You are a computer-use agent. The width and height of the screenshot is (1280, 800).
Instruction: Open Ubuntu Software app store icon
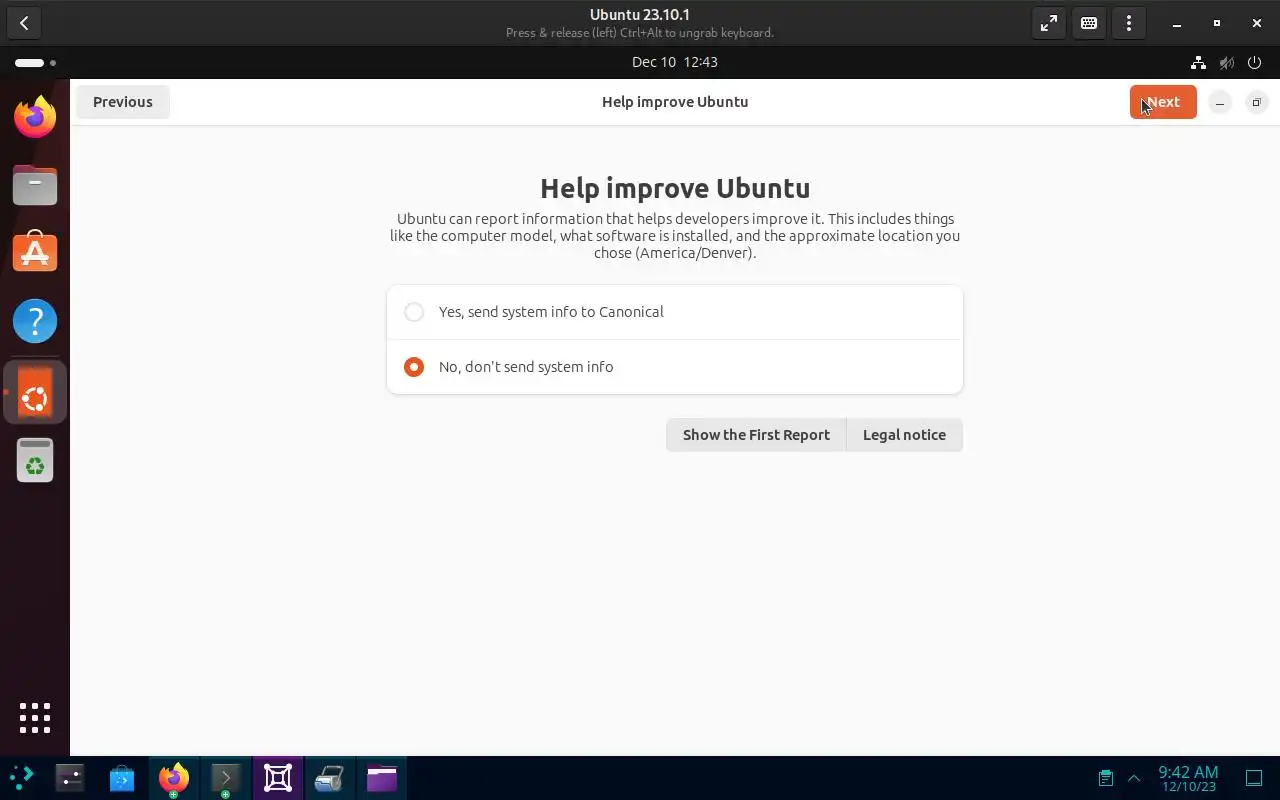pyautogui.click(x=35, y=253)
